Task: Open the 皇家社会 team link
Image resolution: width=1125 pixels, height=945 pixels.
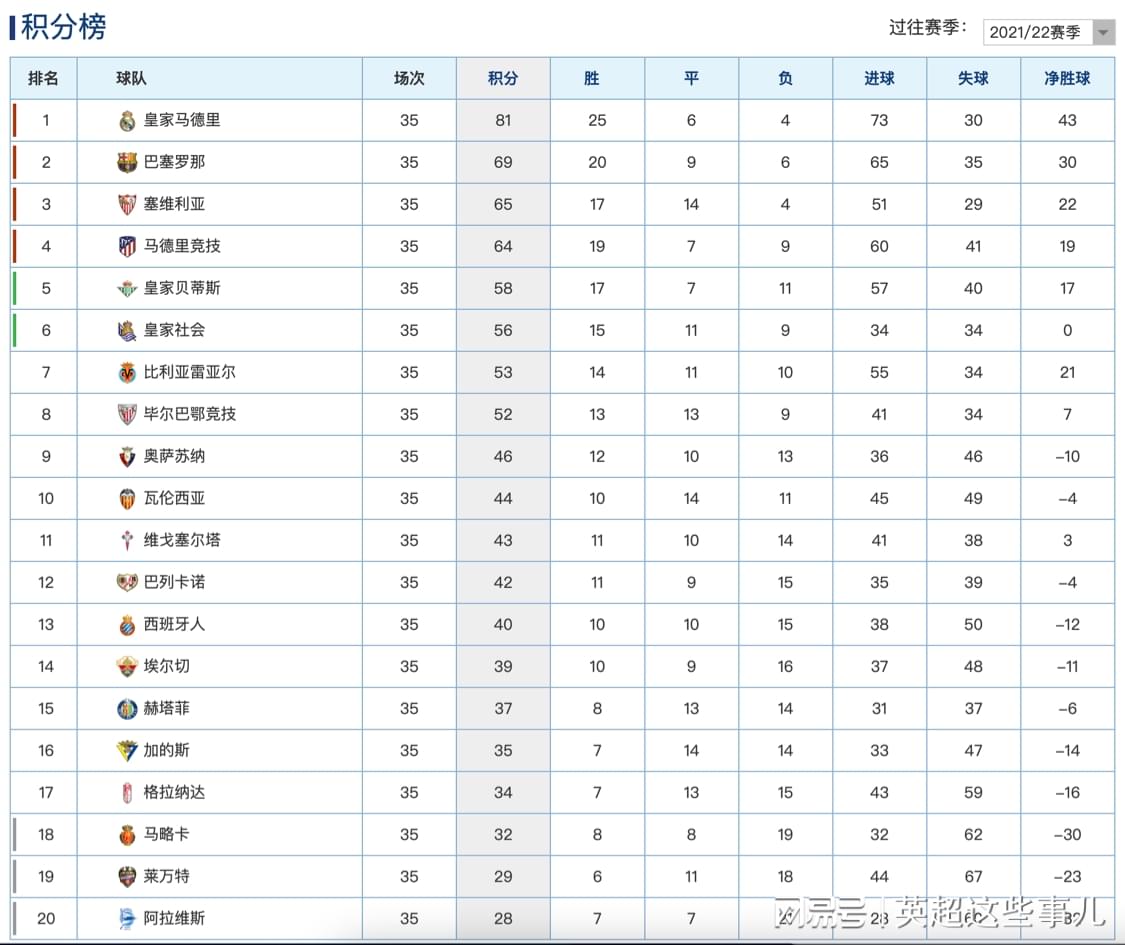Action: click(x=174, y=330)
